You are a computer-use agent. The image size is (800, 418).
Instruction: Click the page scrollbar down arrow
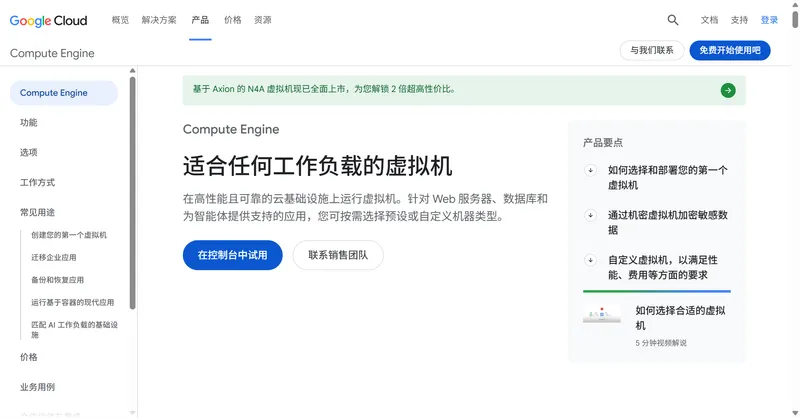[x=795, y=413]
